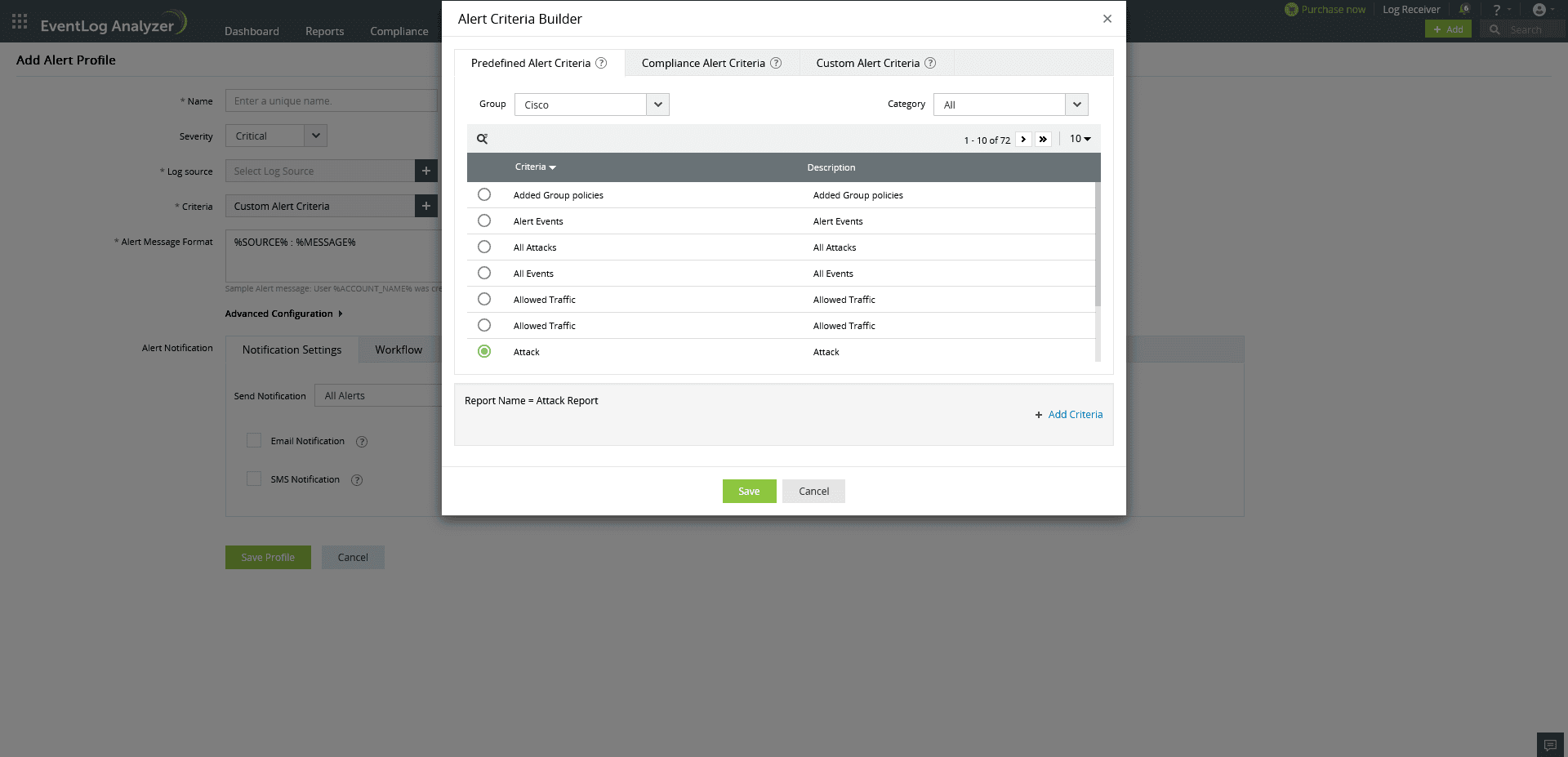Open the Compliance menu

click(399, 31)
